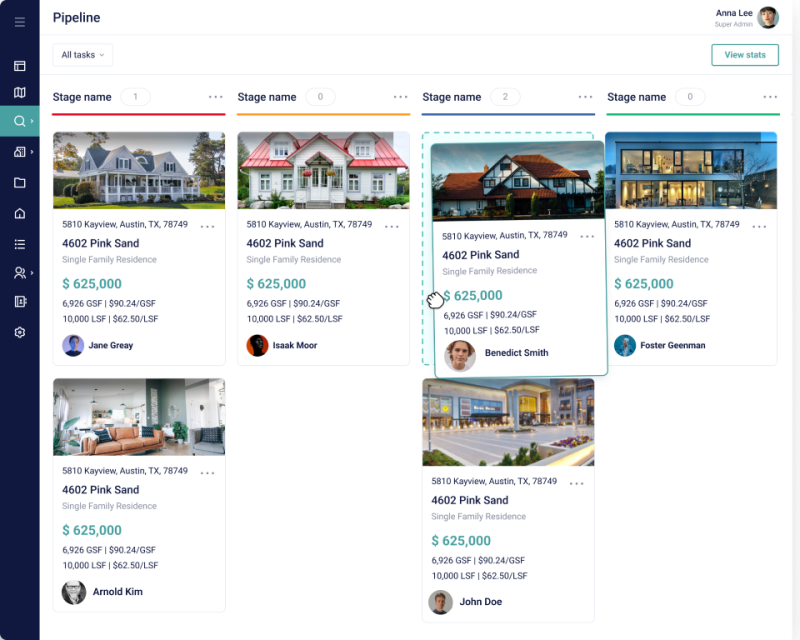The height and width of the screenshot is (640, 800).
Task: Select the media gallery icon in the sidebar
Action: pos(19,151)
